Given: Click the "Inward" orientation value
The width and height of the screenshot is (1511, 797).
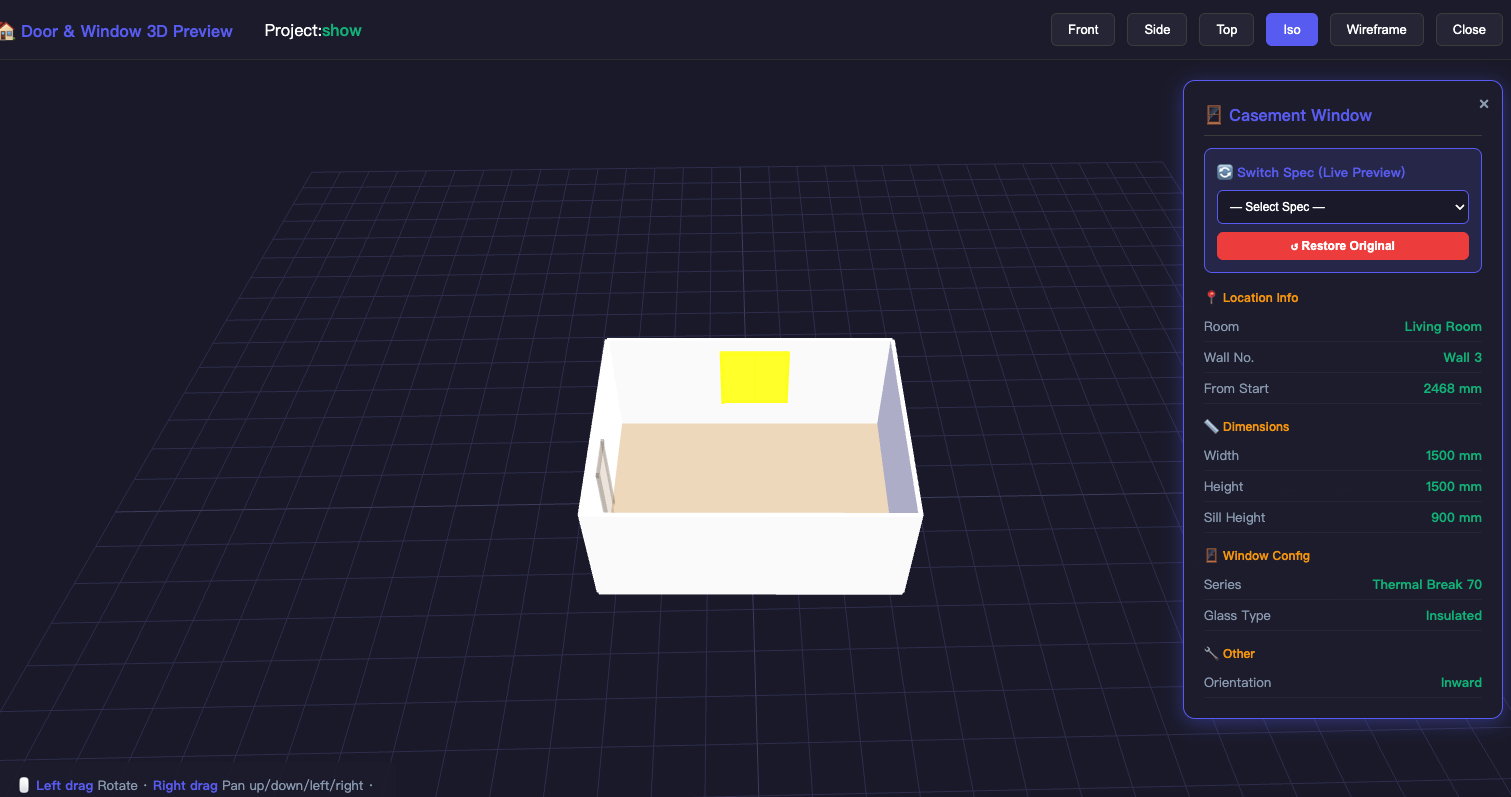Looking at the screenshot, I should pyautogui.click(x=1461, y=683).
